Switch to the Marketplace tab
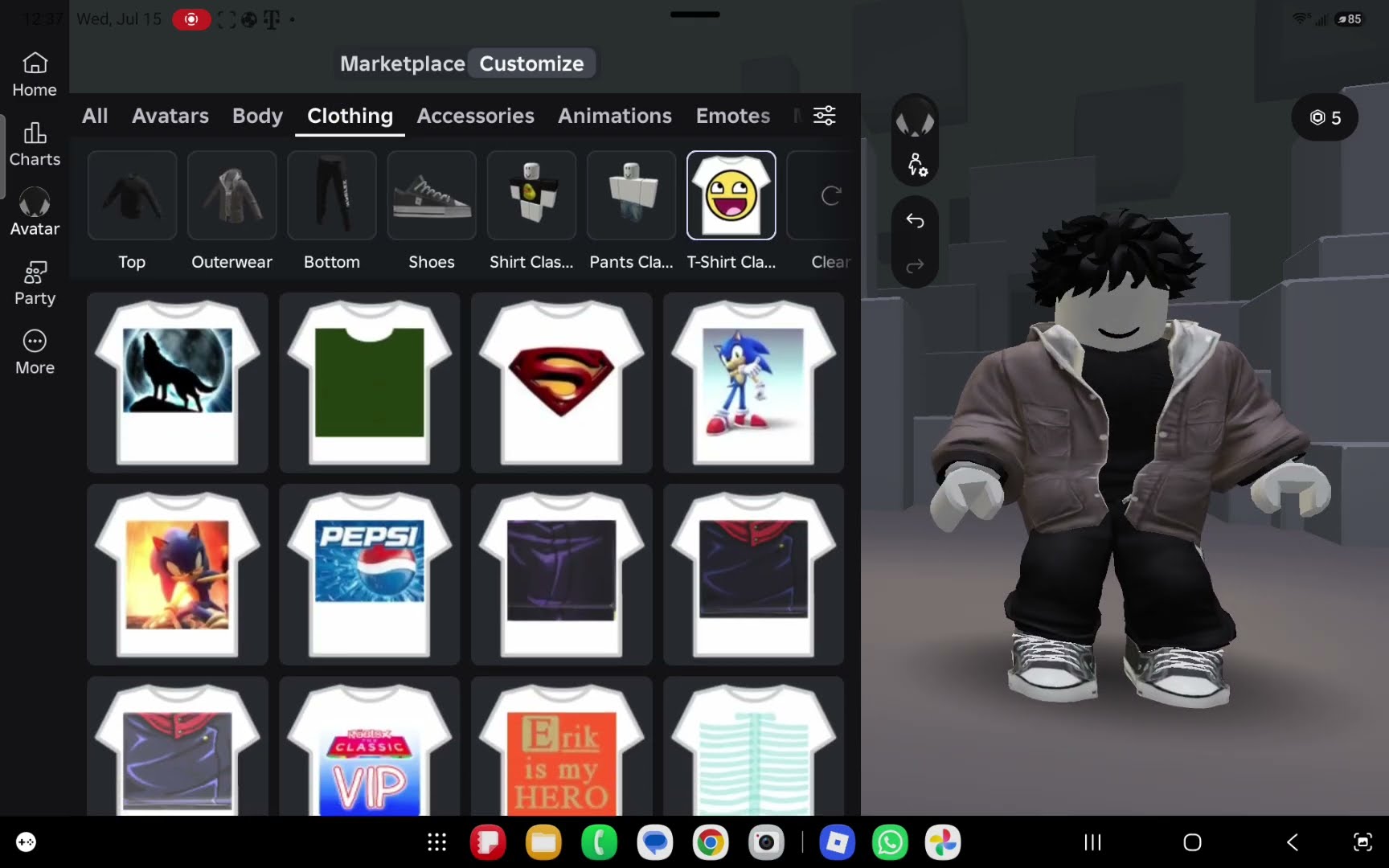The image size is (1389, 868). click(x=402, y=63)
